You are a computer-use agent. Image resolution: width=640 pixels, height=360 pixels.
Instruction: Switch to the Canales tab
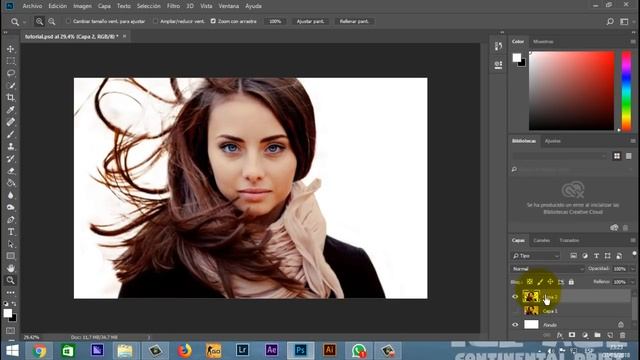coord(542,240)
